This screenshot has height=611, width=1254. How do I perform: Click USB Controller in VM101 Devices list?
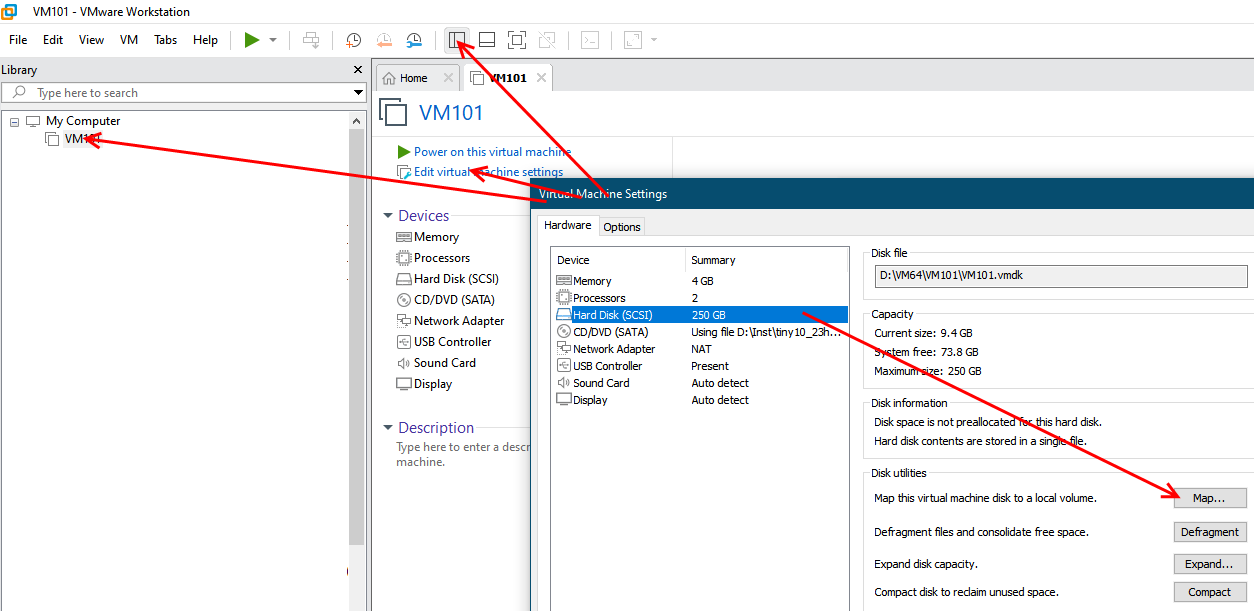coord(451,342)
